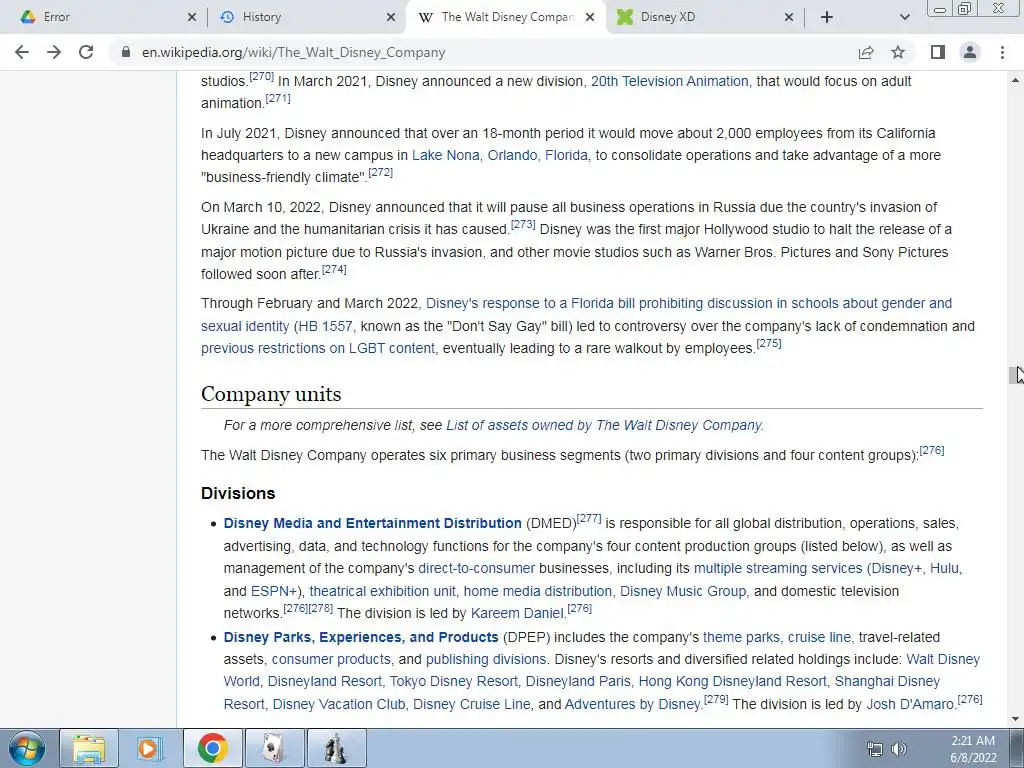Open Disney Media and Entertainment Distribution link
Screen dimensions: 1024x768
[372, 524]
